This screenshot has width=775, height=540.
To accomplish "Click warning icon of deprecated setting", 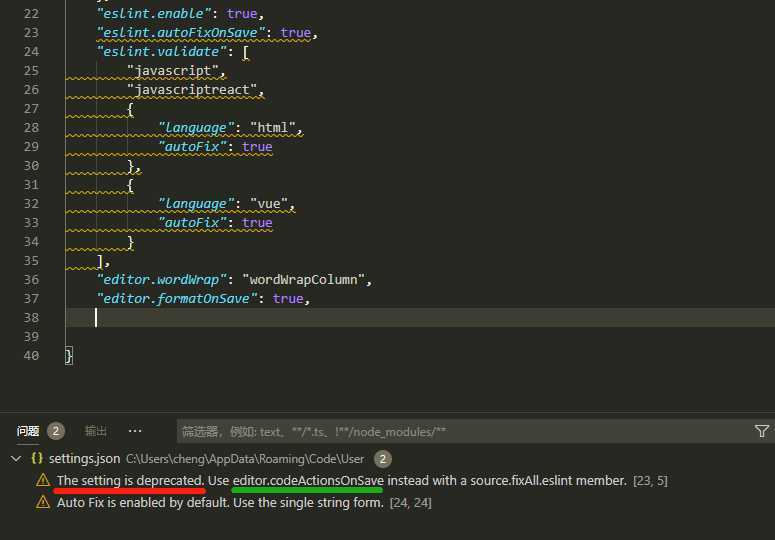I will [x=43, y=480].
